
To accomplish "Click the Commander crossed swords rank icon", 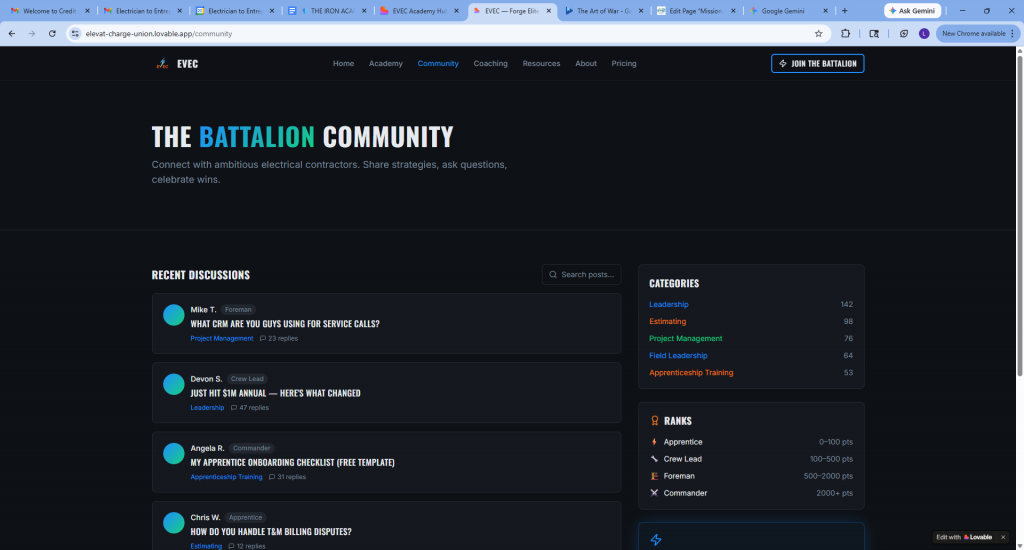I will (x=654, y=493).
